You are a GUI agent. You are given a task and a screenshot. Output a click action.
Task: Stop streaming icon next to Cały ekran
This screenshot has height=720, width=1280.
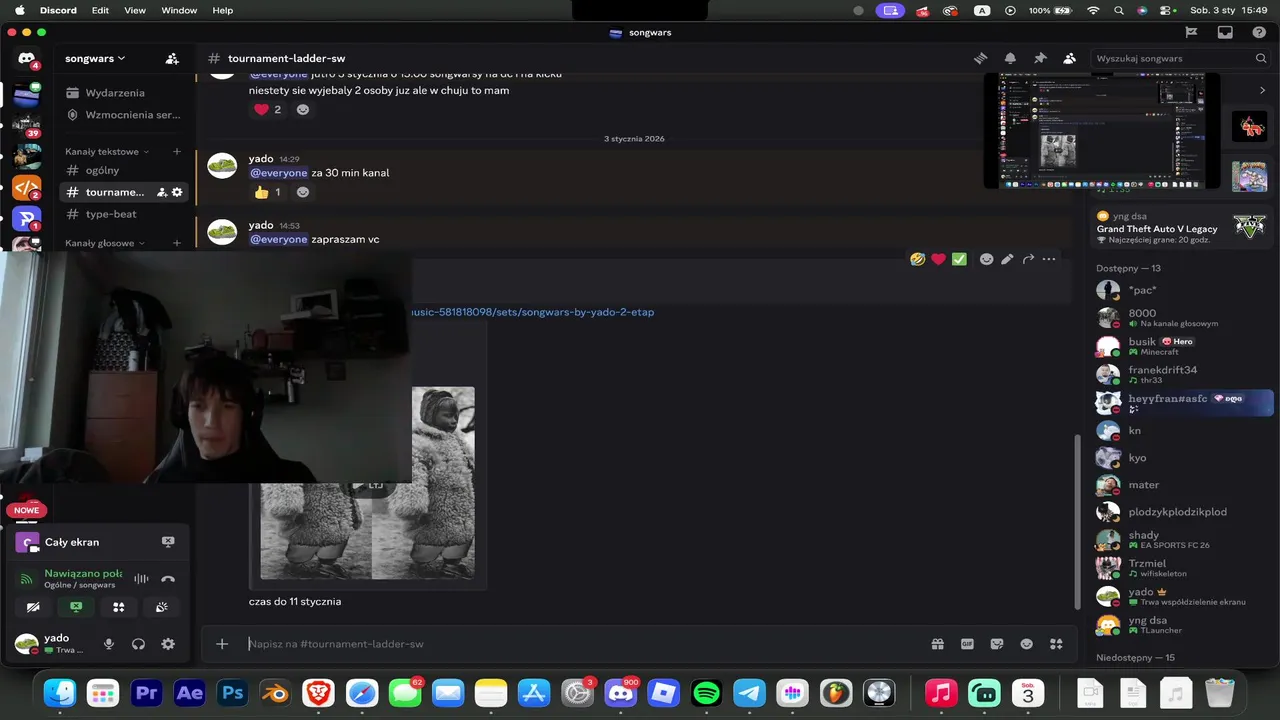click(x=168, y=542)
